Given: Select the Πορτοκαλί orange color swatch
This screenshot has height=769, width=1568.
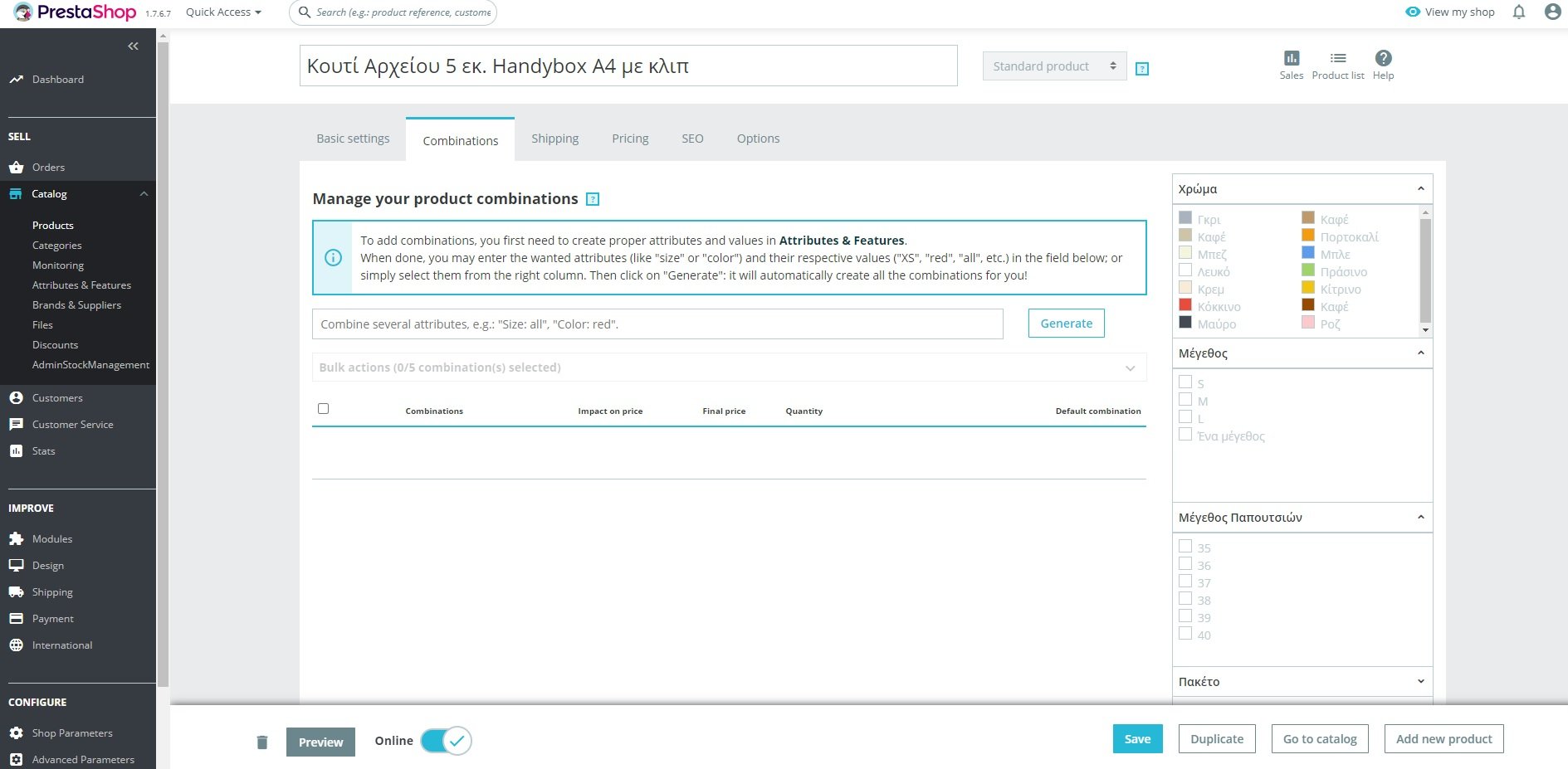Looking at the screenshot, I should click(x=1308, y=235).
